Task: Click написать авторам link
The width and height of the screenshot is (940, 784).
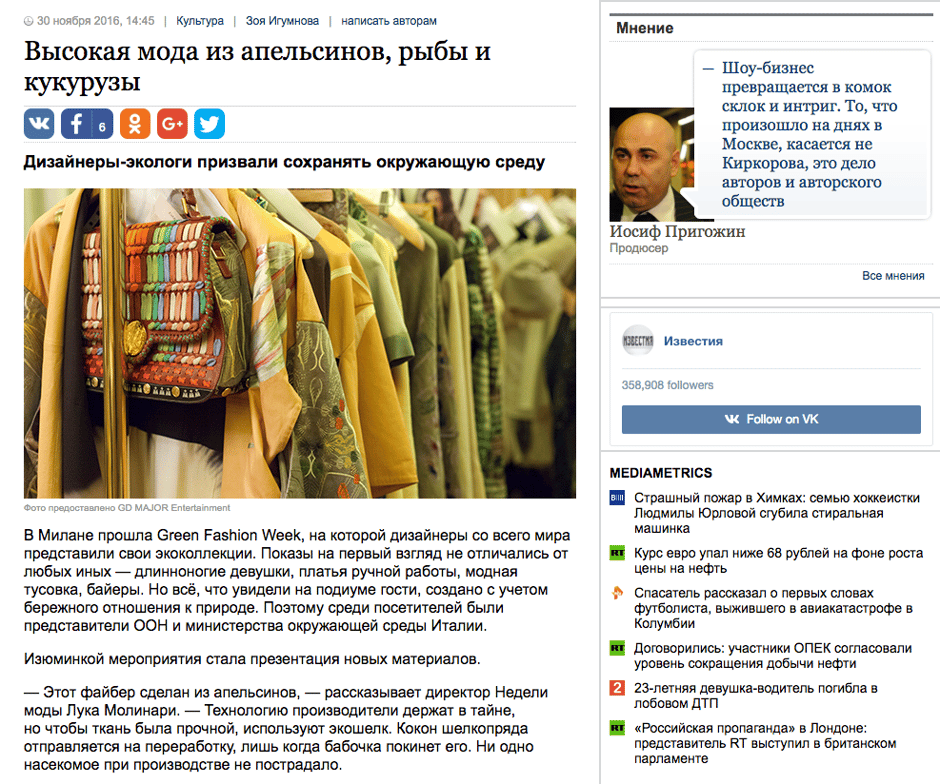Action: click(389, 21)
